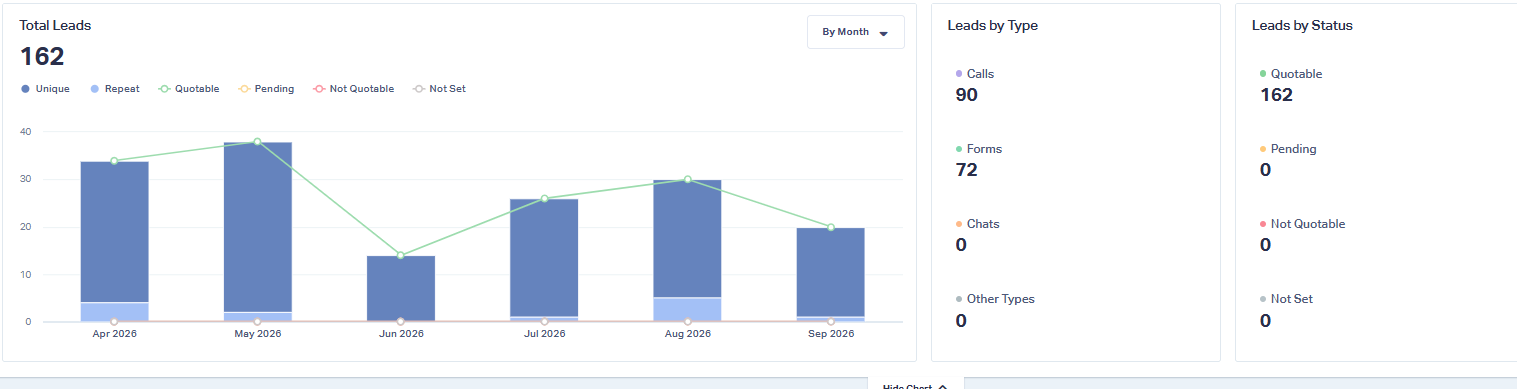Toggle the Not Quotable legend line
Viewport: 1517px width, 389px height.
[353, 89]
